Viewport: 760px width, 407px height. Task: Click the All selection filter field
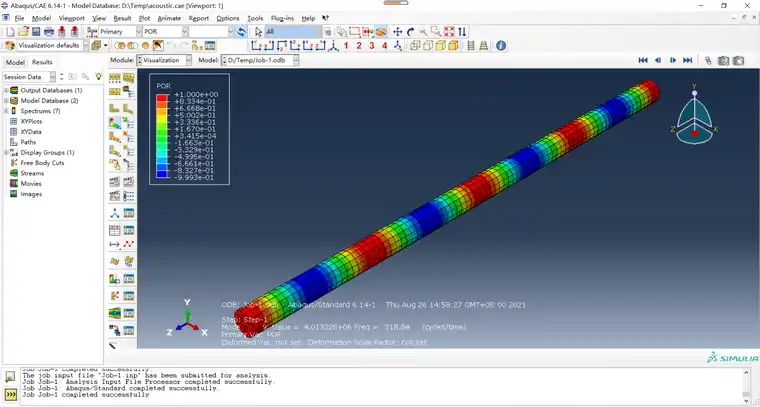[292, 32]
